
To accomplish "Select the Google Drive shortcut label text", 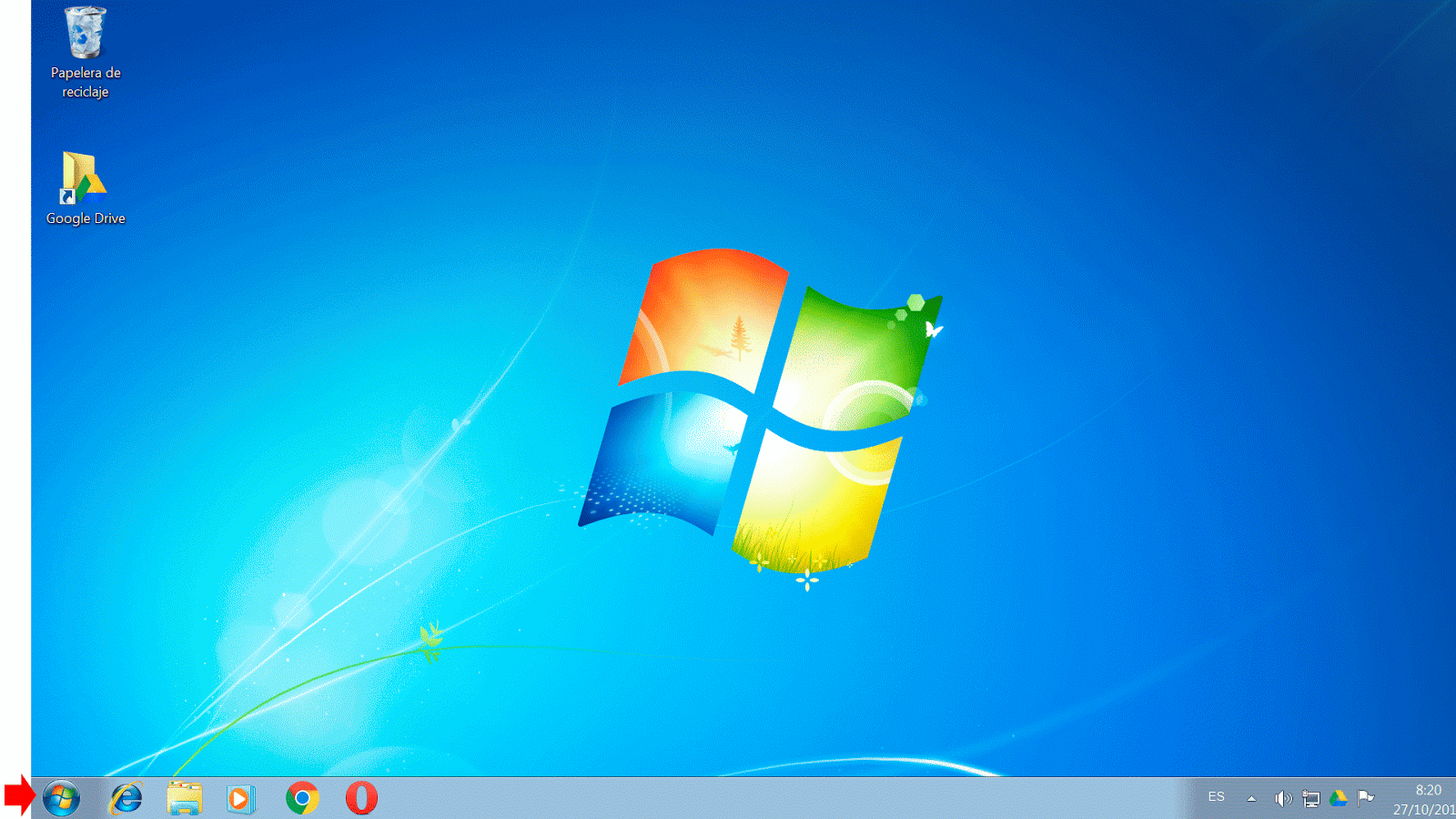I will (86, 218).
